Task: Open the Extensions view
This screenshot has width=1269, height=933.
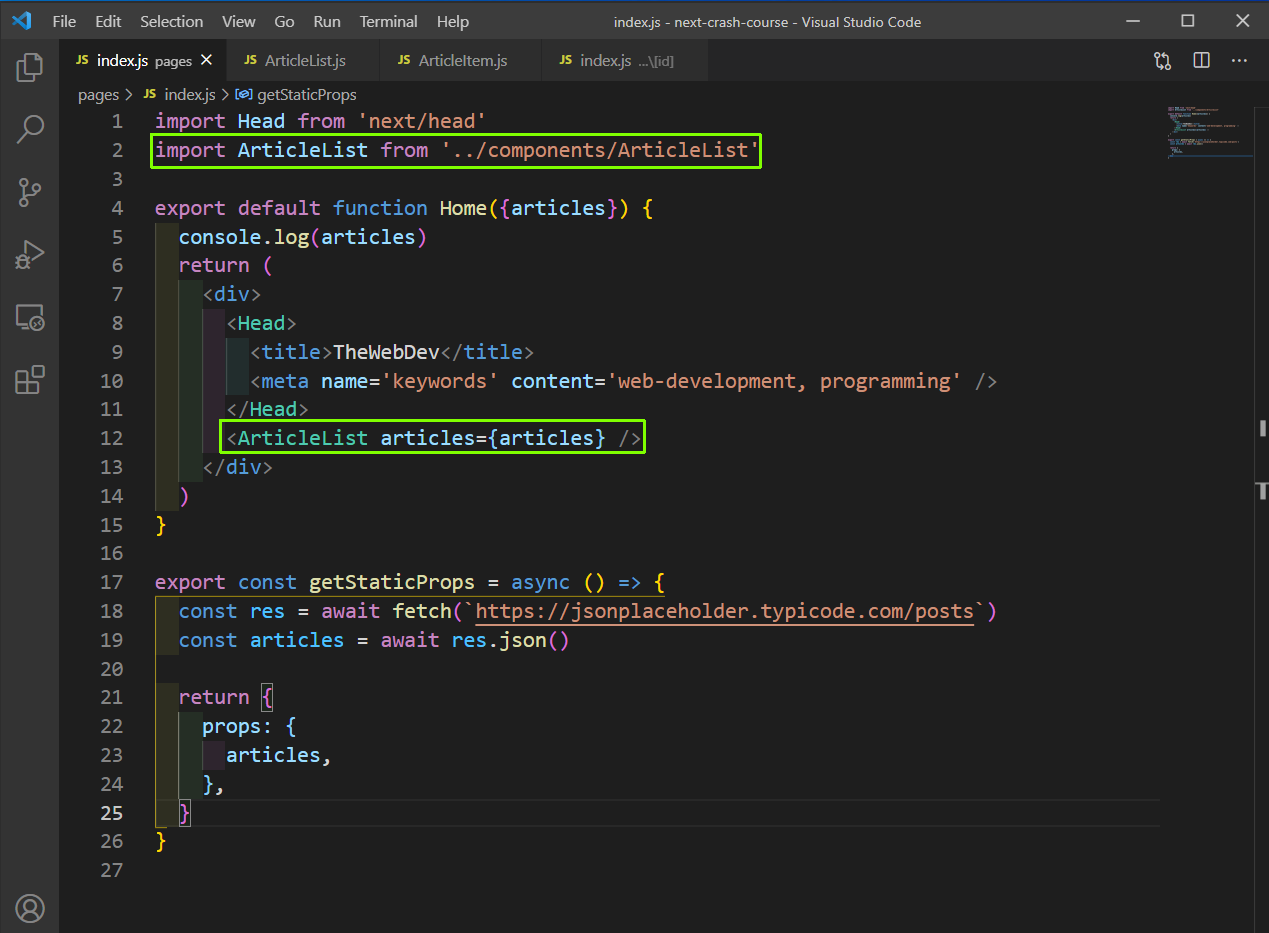Action: [30, 380]
